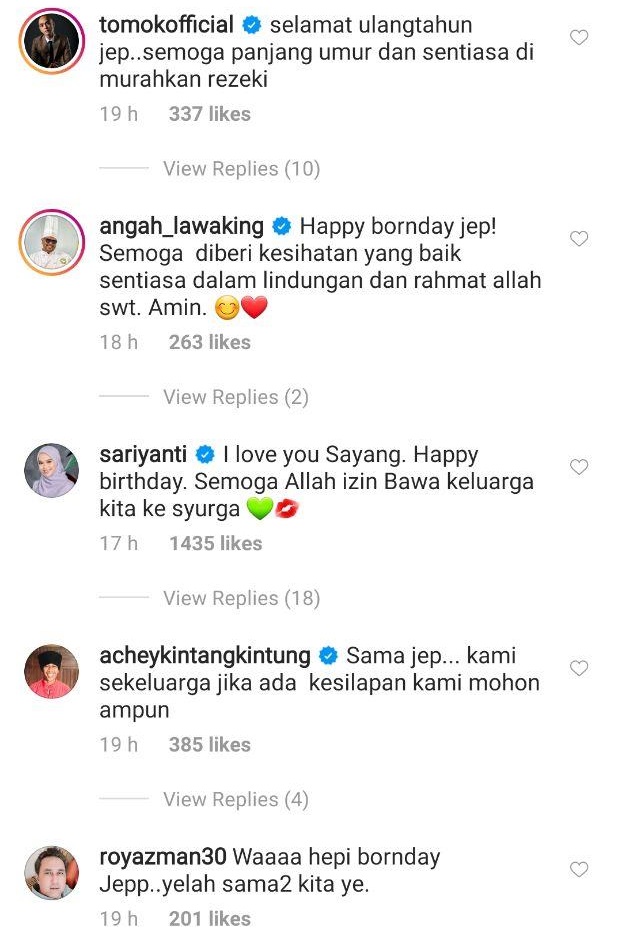Open sariyanti username link
Image resolution: width=622 pixels, height=951 pixels.
click(x=143, y=455)
